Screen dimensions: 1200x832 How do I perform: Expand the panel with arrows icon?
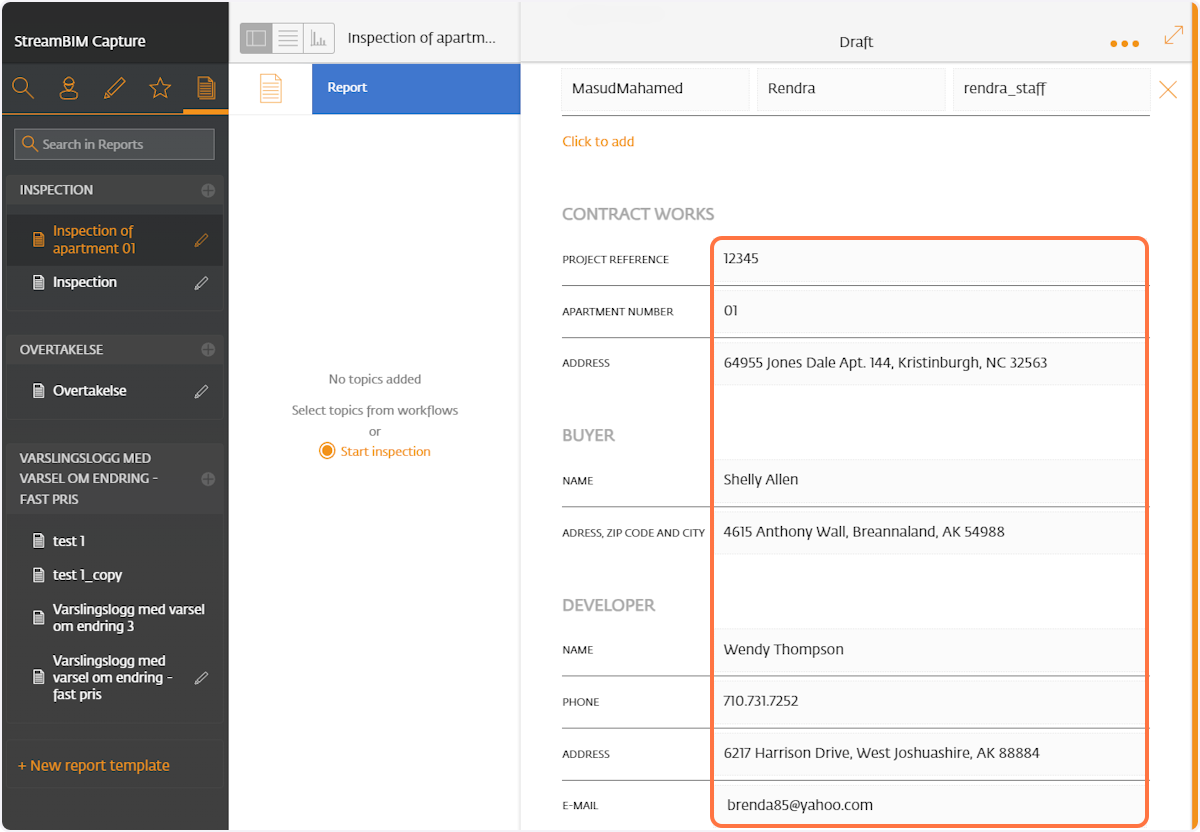pyautogui.click(x=1174, y=35)
